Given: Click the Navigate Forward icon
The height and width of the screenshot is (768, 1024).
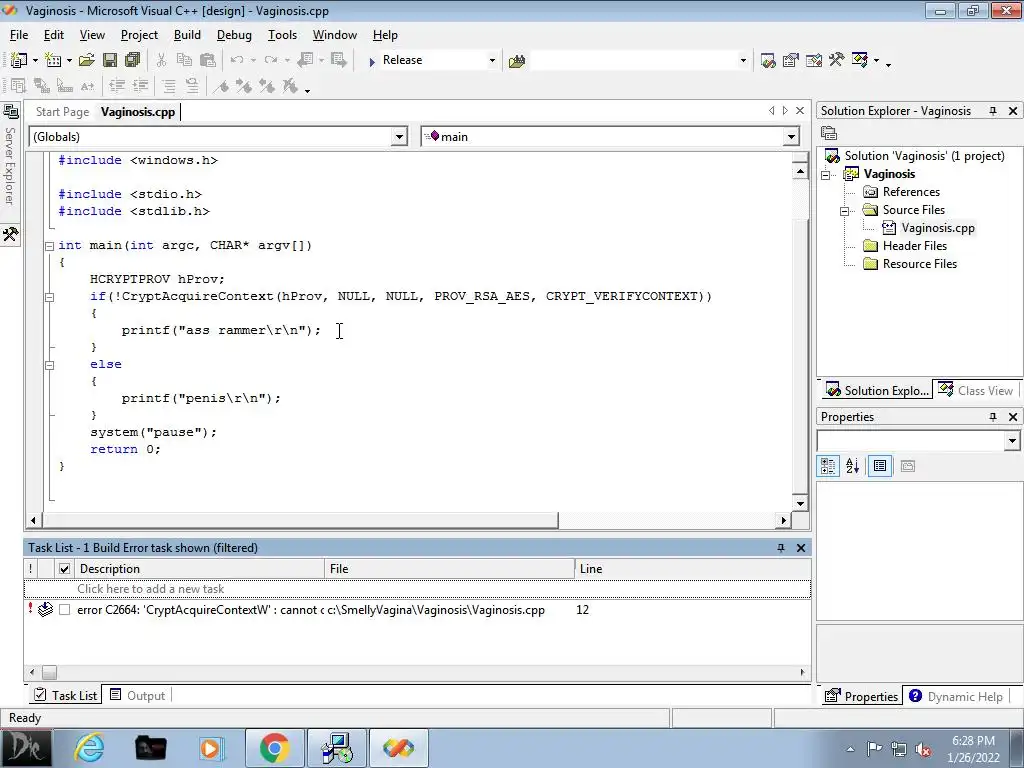Looking at the screenshot, I should pos(338,60).
